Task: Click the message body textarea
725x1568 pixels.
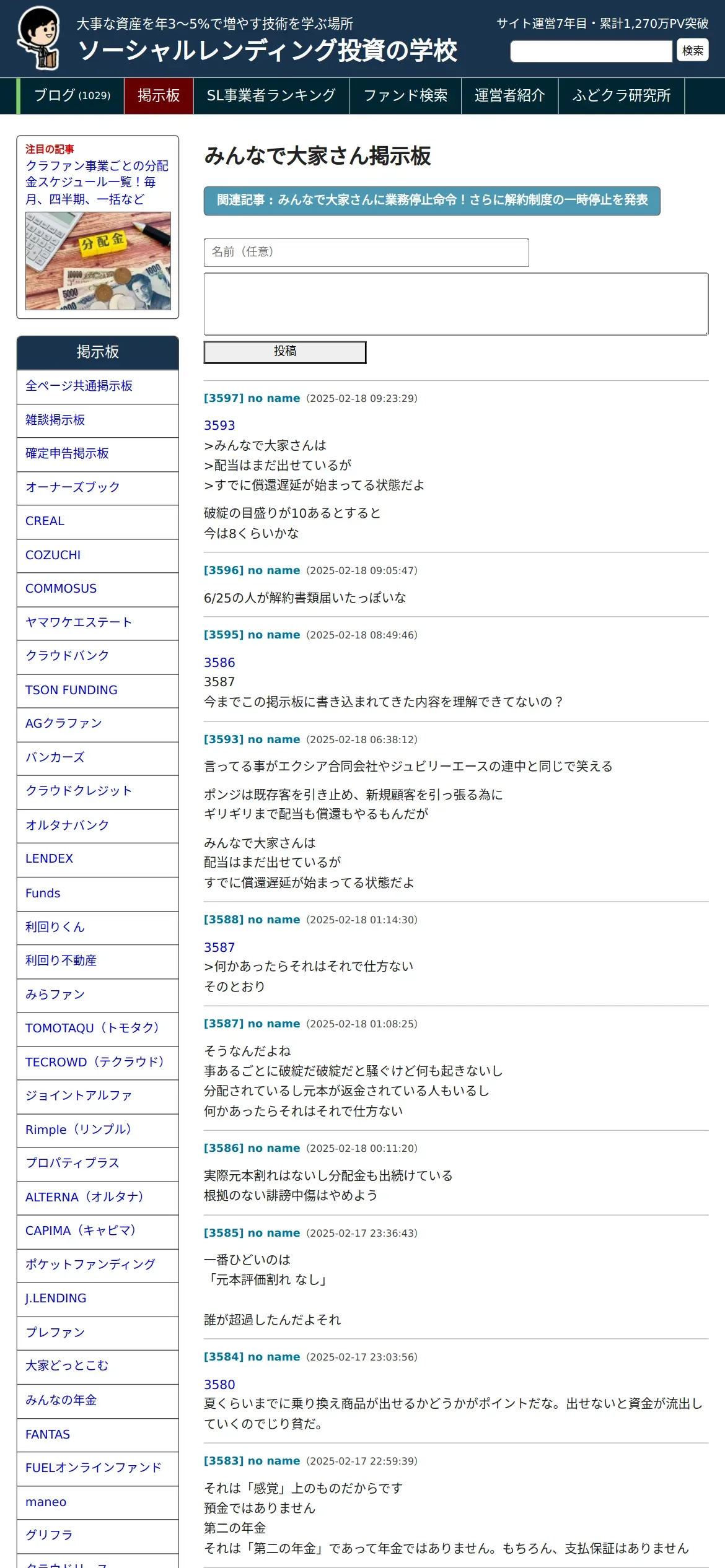Action: point(456,304)
